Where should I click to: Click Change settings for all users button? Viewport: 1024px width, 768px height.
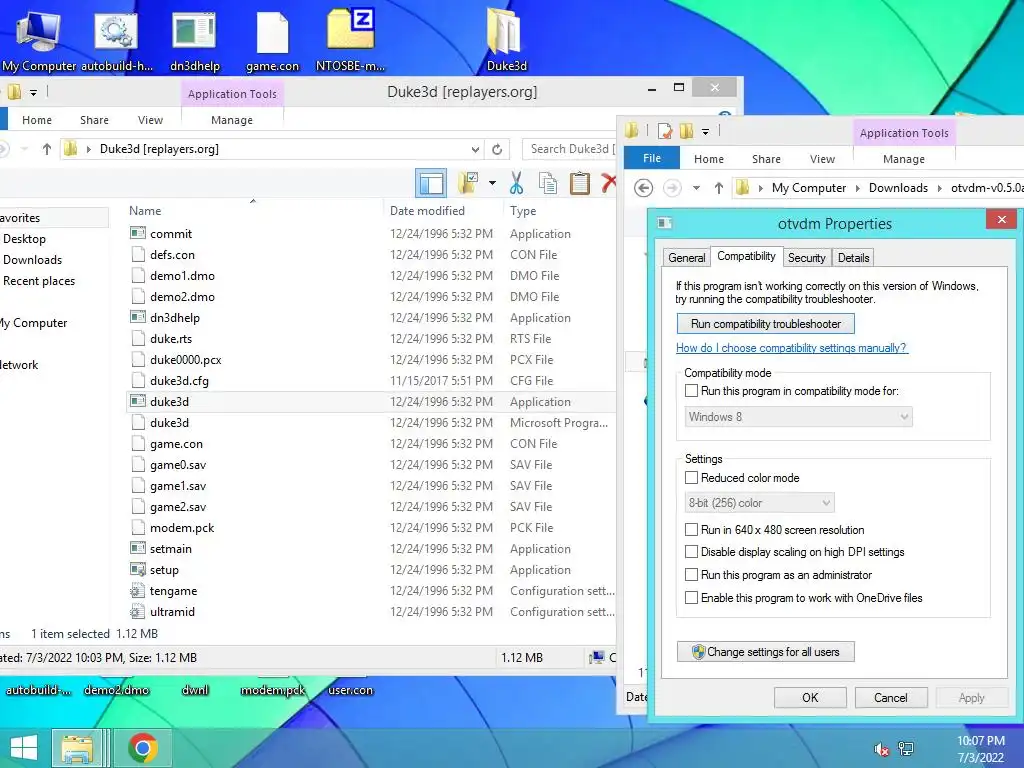[x=765, y=652]
